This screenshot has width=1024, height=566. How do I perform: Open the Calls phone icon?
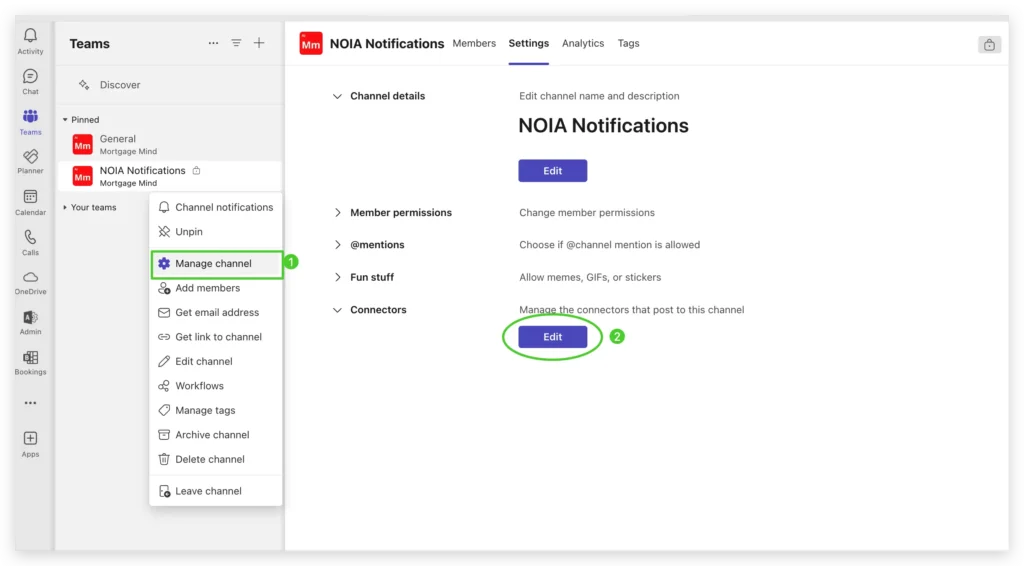click(x=30, y=239)
